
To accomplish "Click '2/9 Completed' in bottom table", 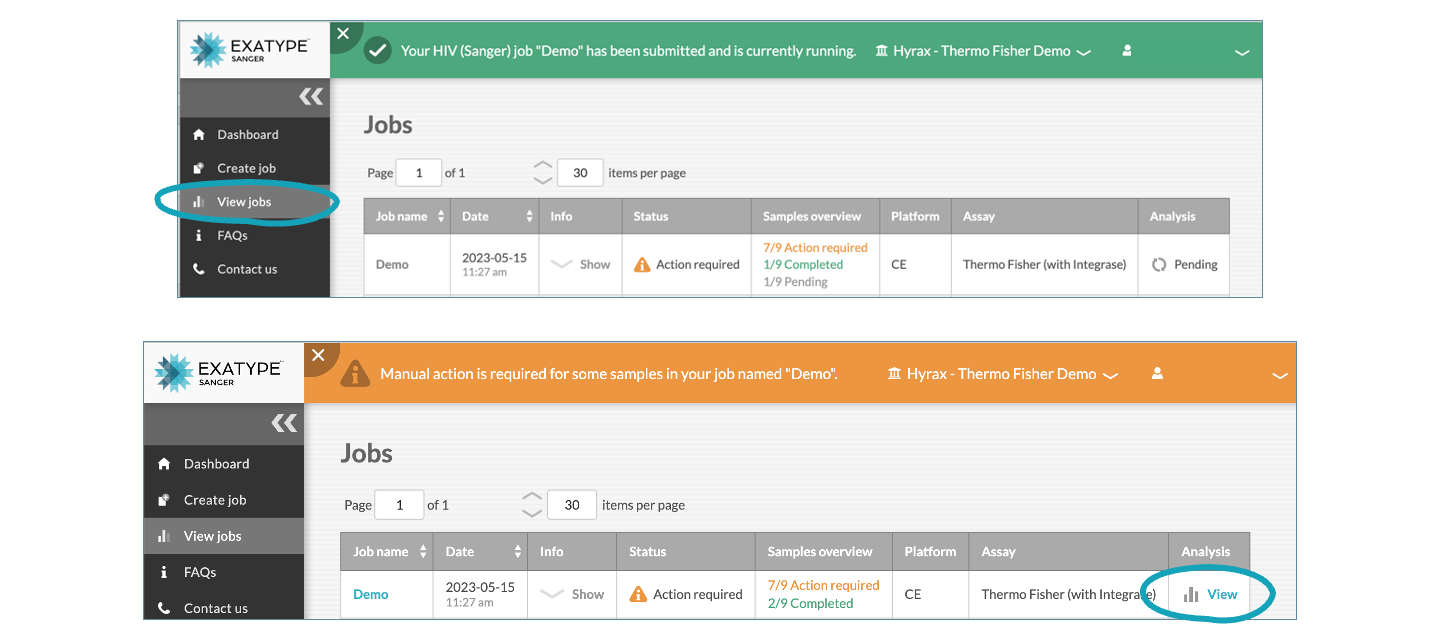I will point(811,603).
